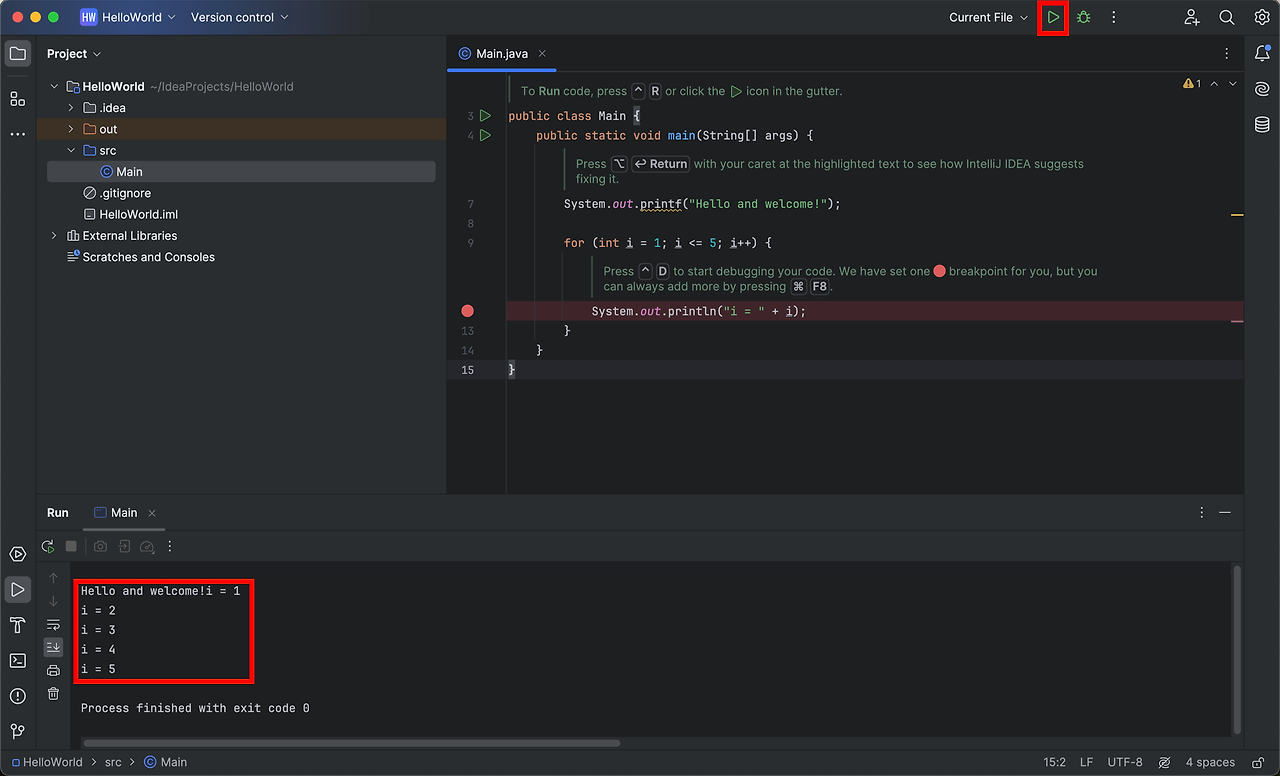Viewport: 1280px width, 776px height.
Task: Hide the Run tool window
Action: pyautogui.click(x=1225, y=512)
